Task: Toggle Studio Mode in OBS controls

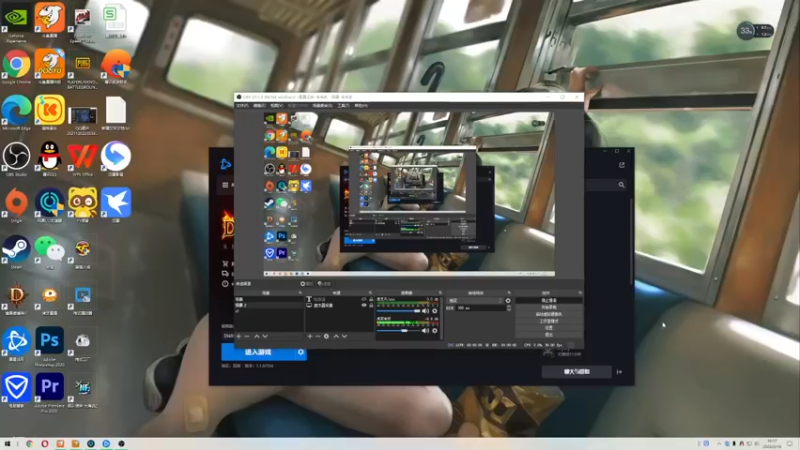Action: point(549,321)
